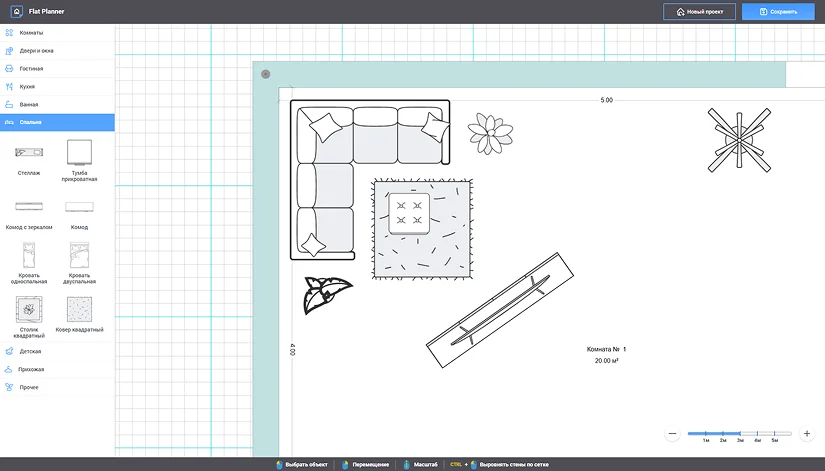Click the Гостиная sofa icon
Viewport: 825px width, 471px height.
(9, 68)
